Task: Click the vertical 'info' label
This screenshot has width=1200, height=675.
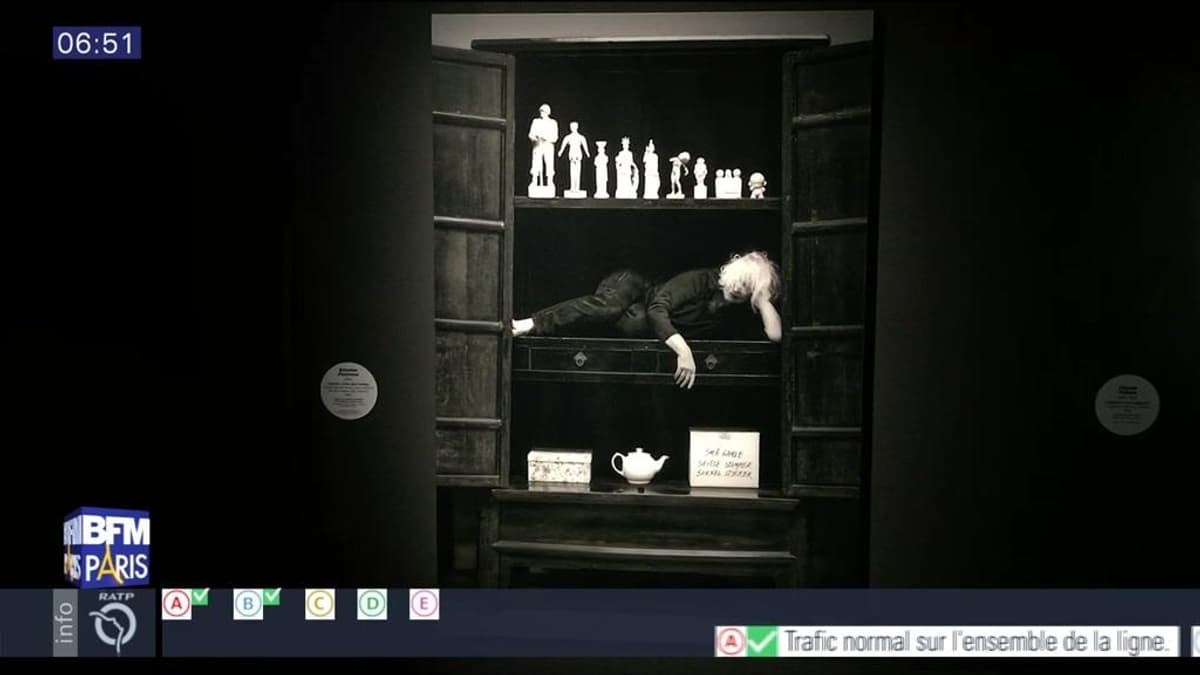Action: pos(65,623)
